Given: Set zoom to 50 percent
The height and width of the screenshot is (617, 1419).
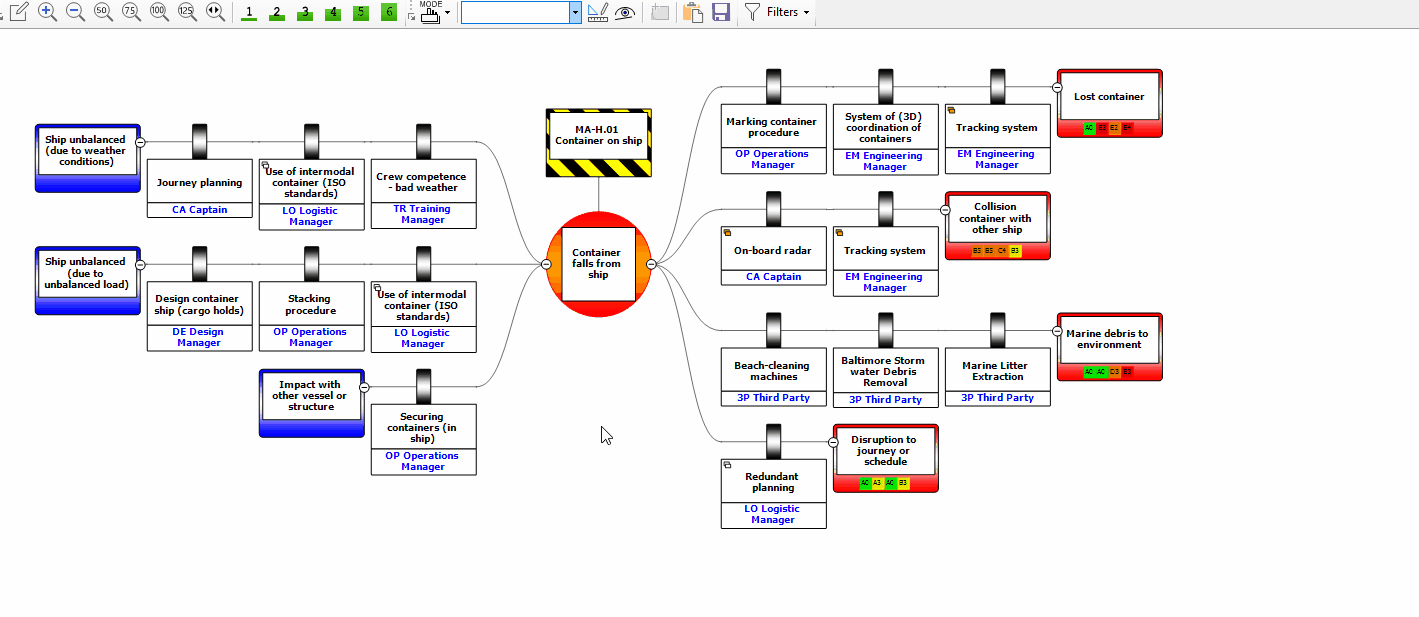Looking at the screenshot, I should [x=103, y=12].
